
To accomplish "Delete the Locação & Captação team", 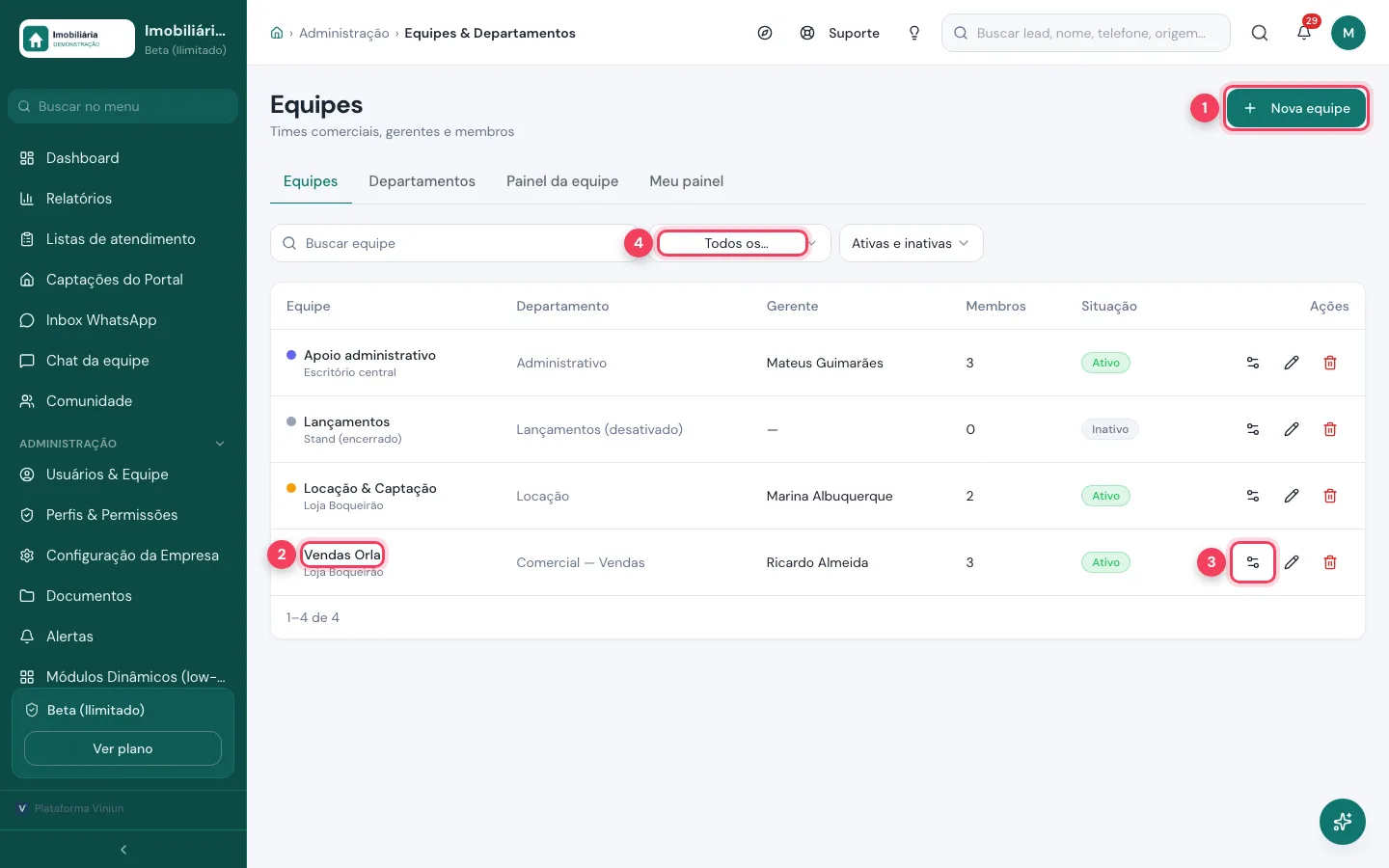I will click(1330, 496).
